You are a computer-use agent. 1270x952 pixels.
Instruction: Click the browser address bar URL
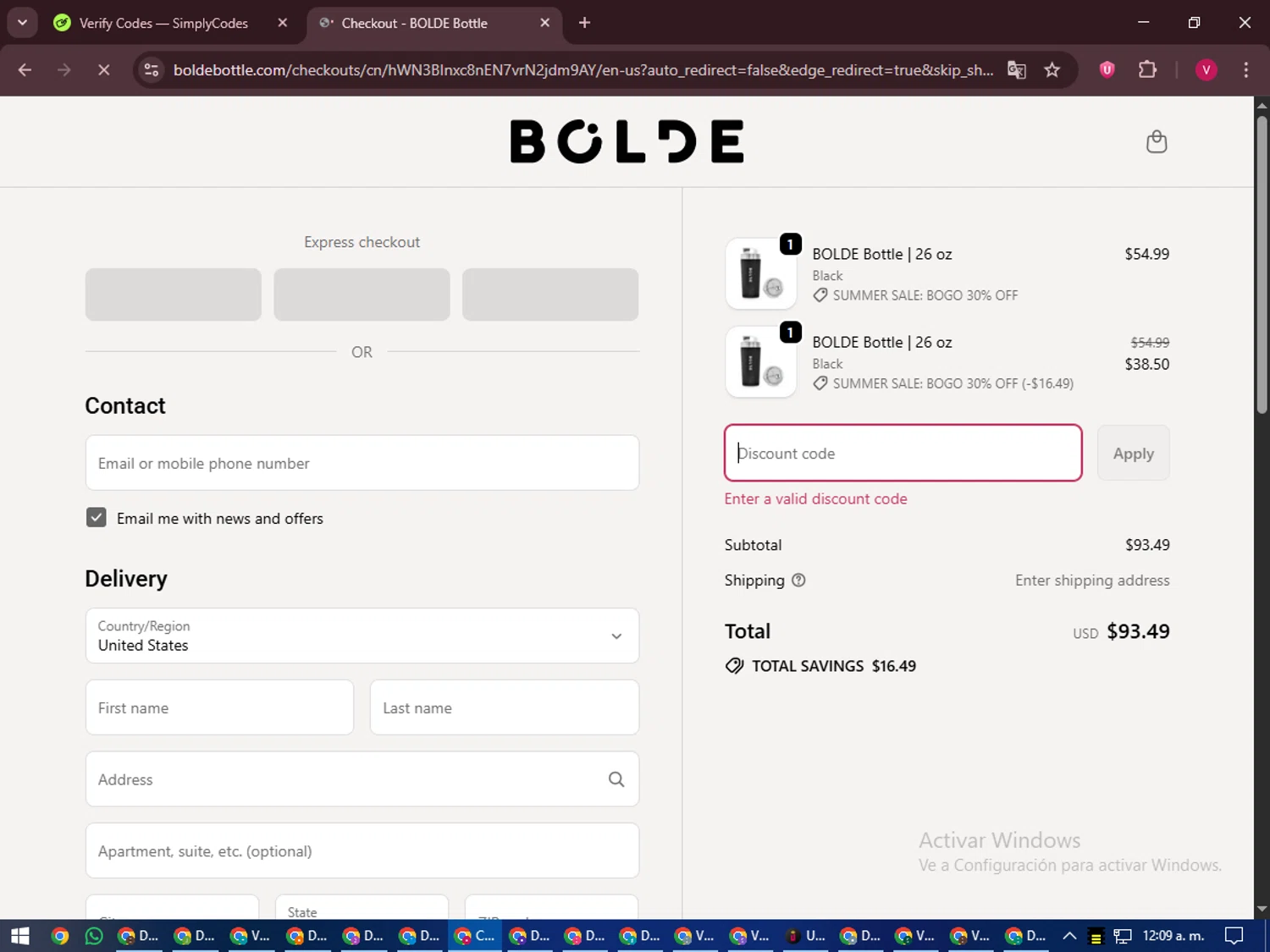[583, 70]
